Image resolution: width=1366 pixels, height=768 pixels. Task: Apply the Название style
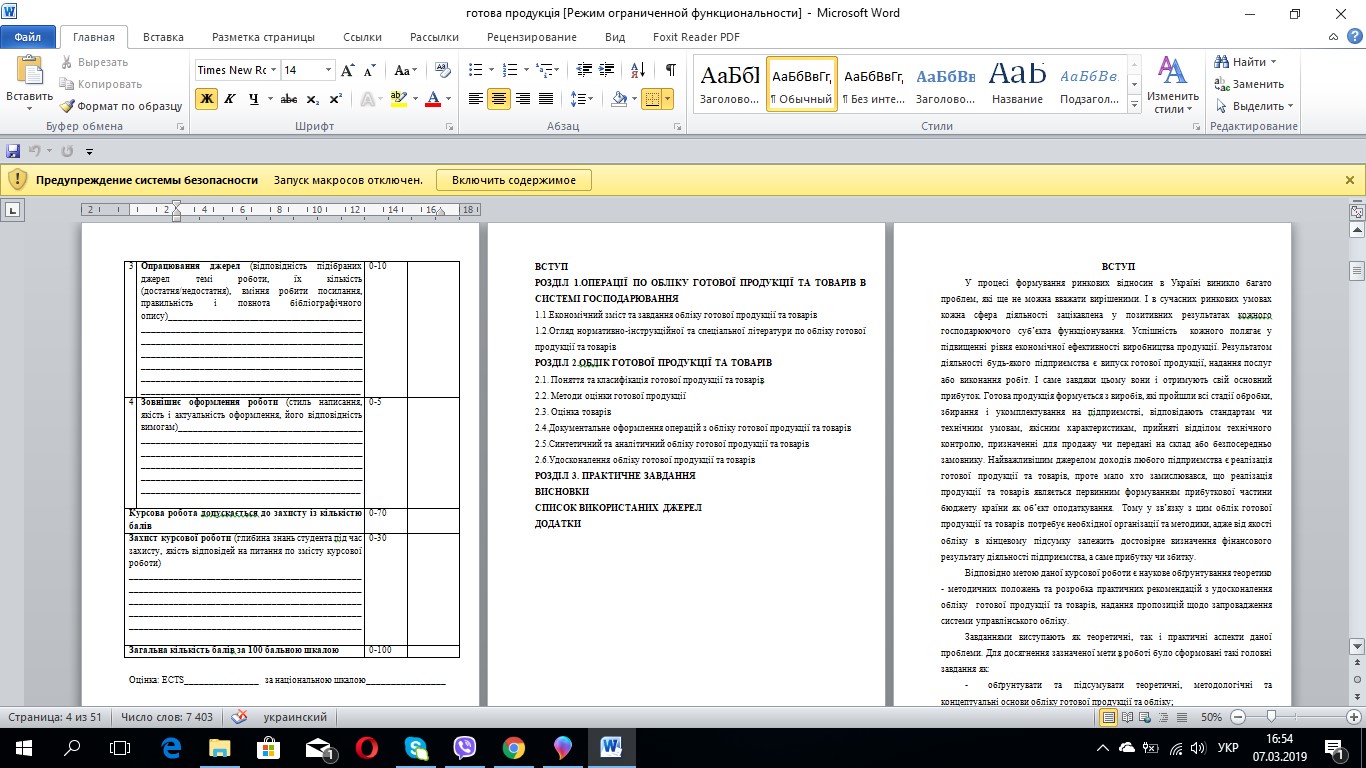1017,83
